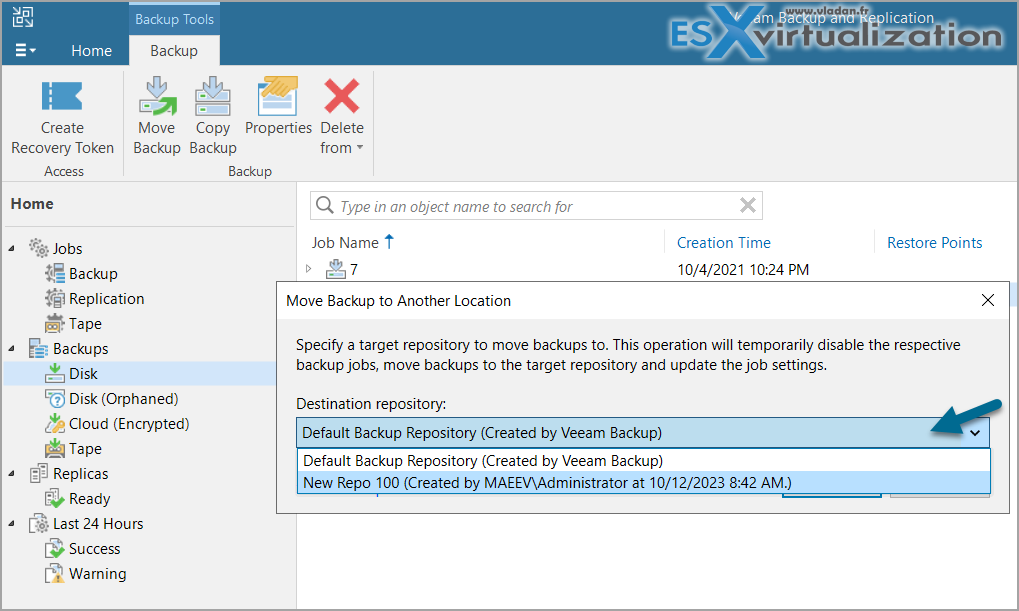The width and height of the screenshot is (1019, 611).
Task: Collapse the Replicas tree node
Action: pyautogui.click(x=12, y=473)
